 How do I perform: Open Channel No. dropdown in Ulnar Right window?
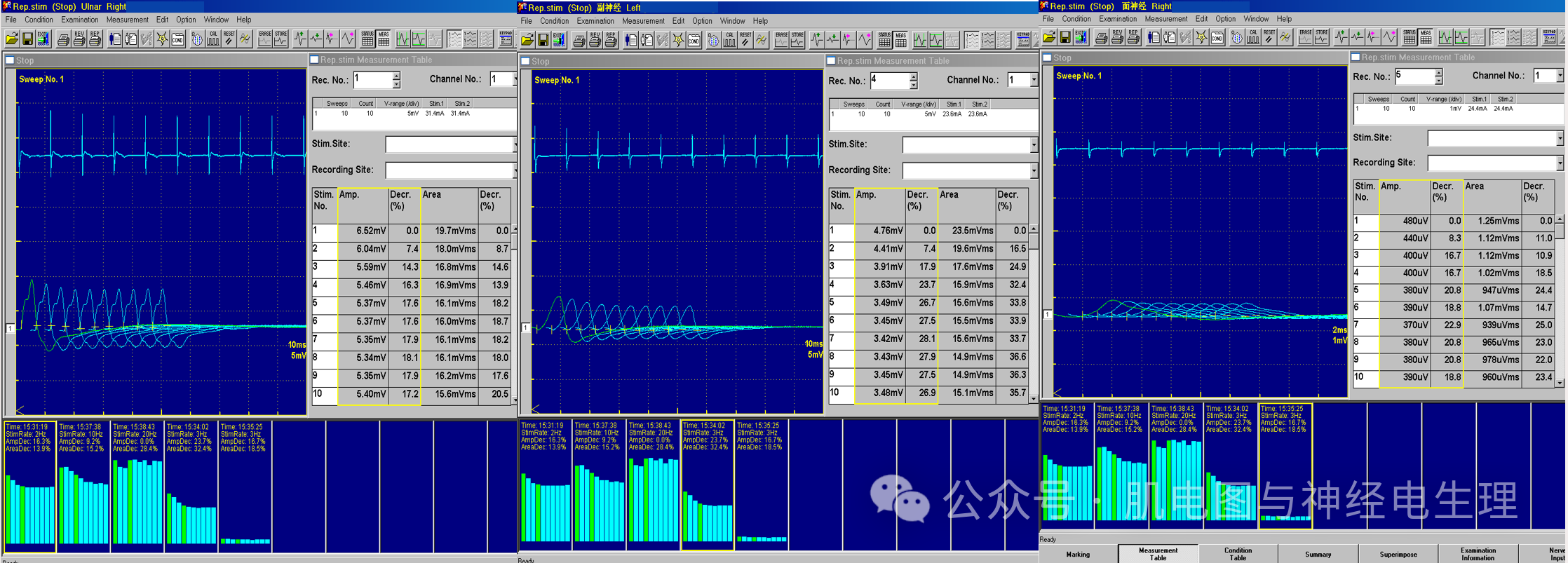[515, 79]
